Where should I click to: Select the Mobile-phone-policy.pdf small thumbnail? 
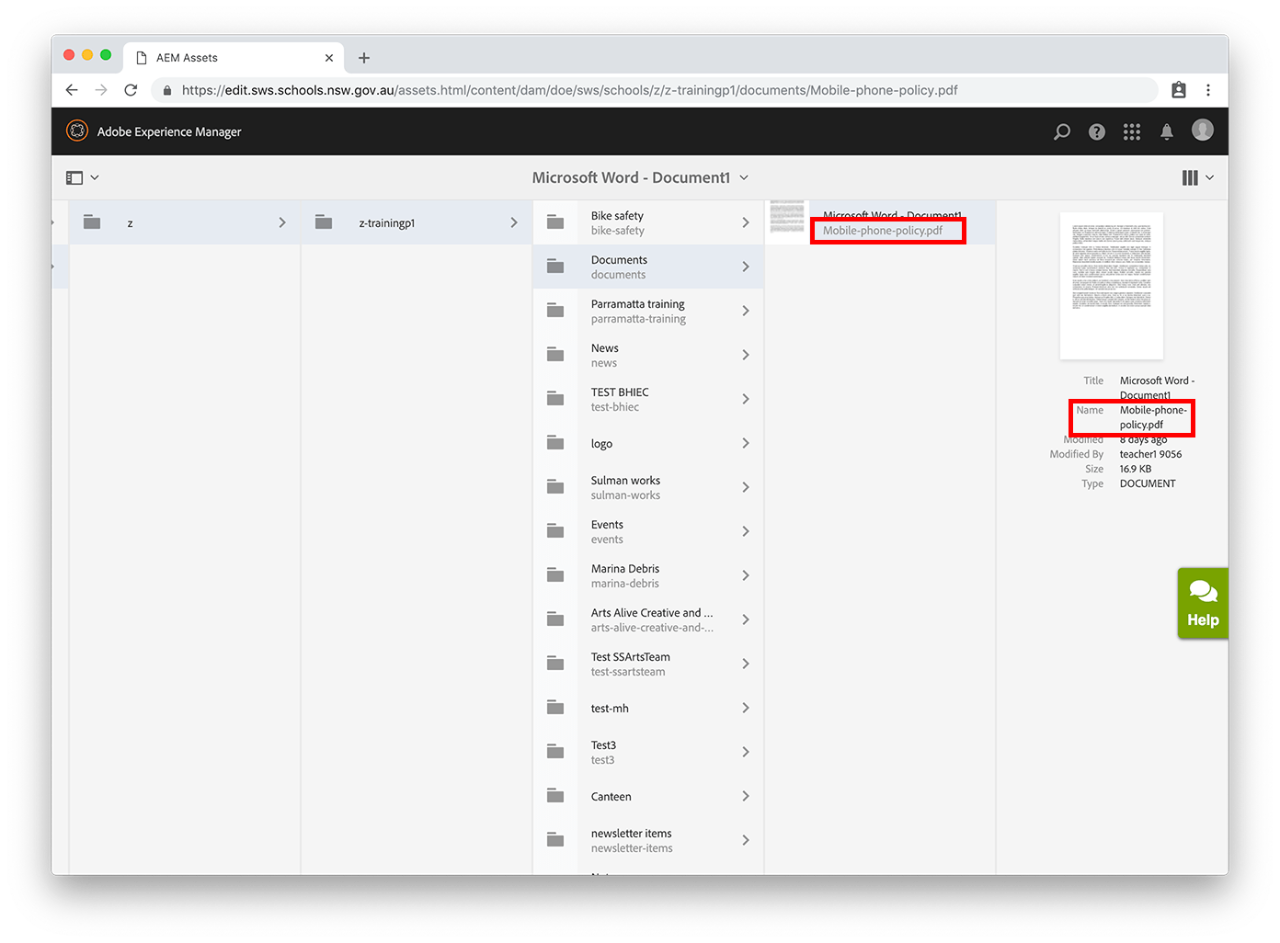788,219
